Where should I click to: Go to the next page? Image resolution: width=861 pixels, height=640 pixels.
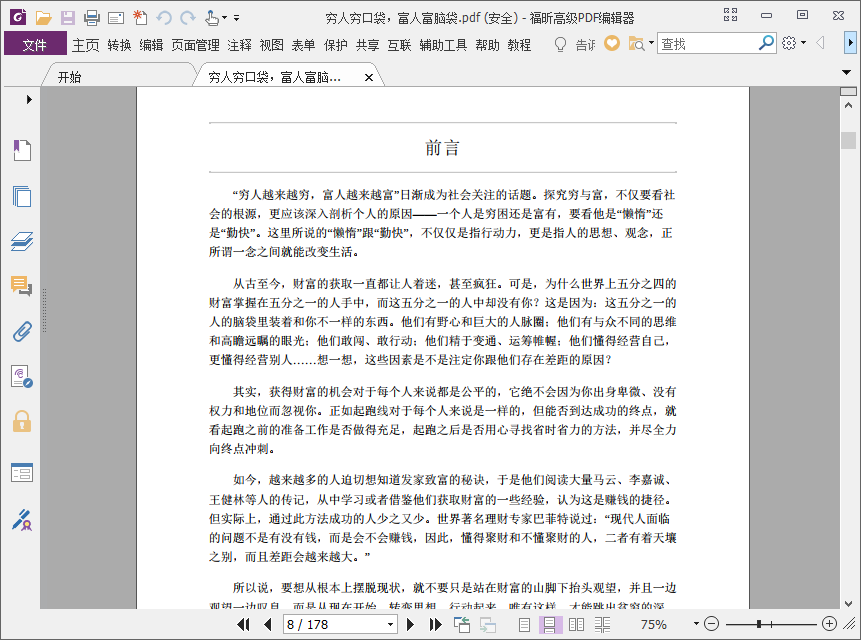click(411, 625)
